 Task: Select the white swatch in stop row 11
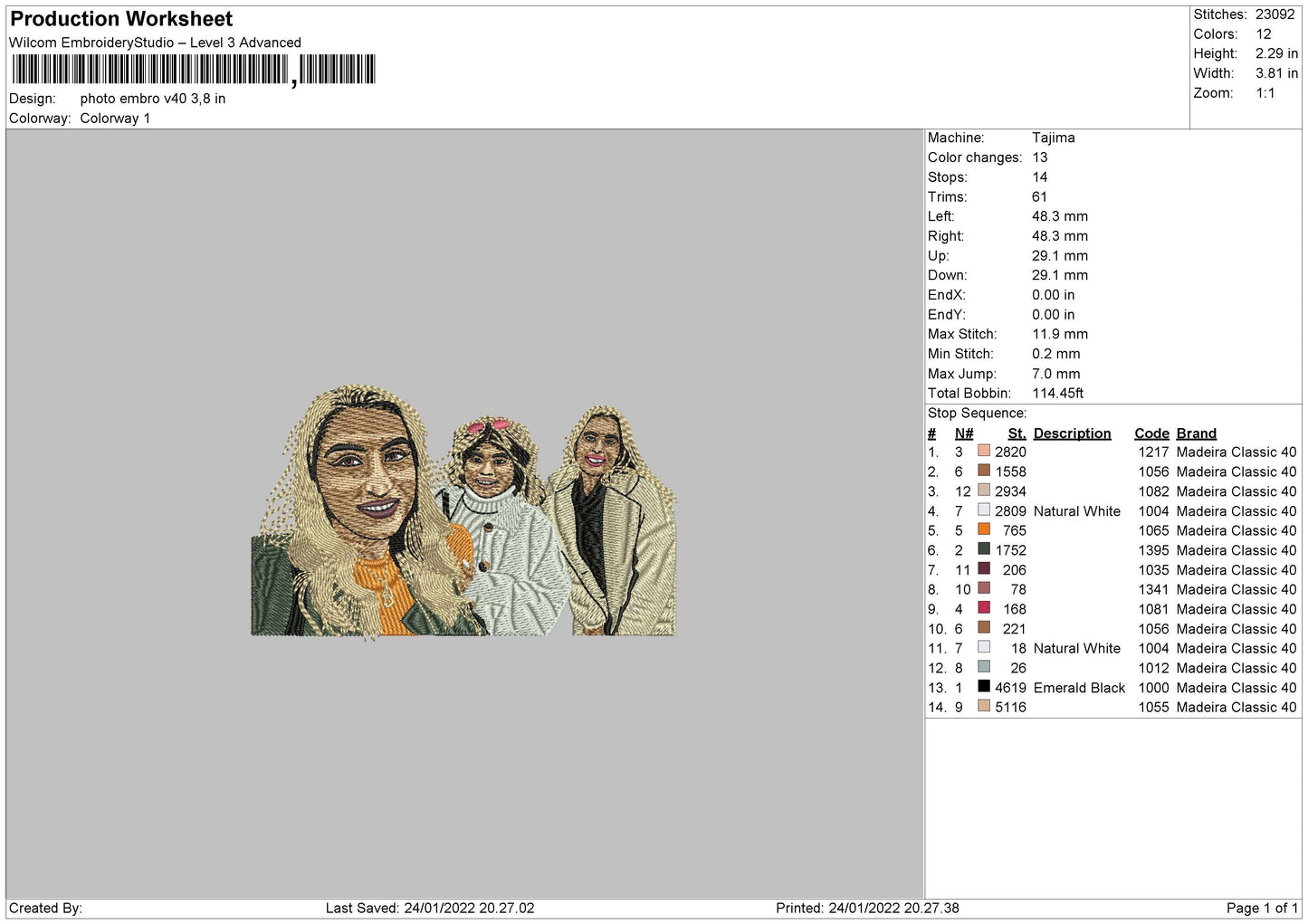[984, 647]
